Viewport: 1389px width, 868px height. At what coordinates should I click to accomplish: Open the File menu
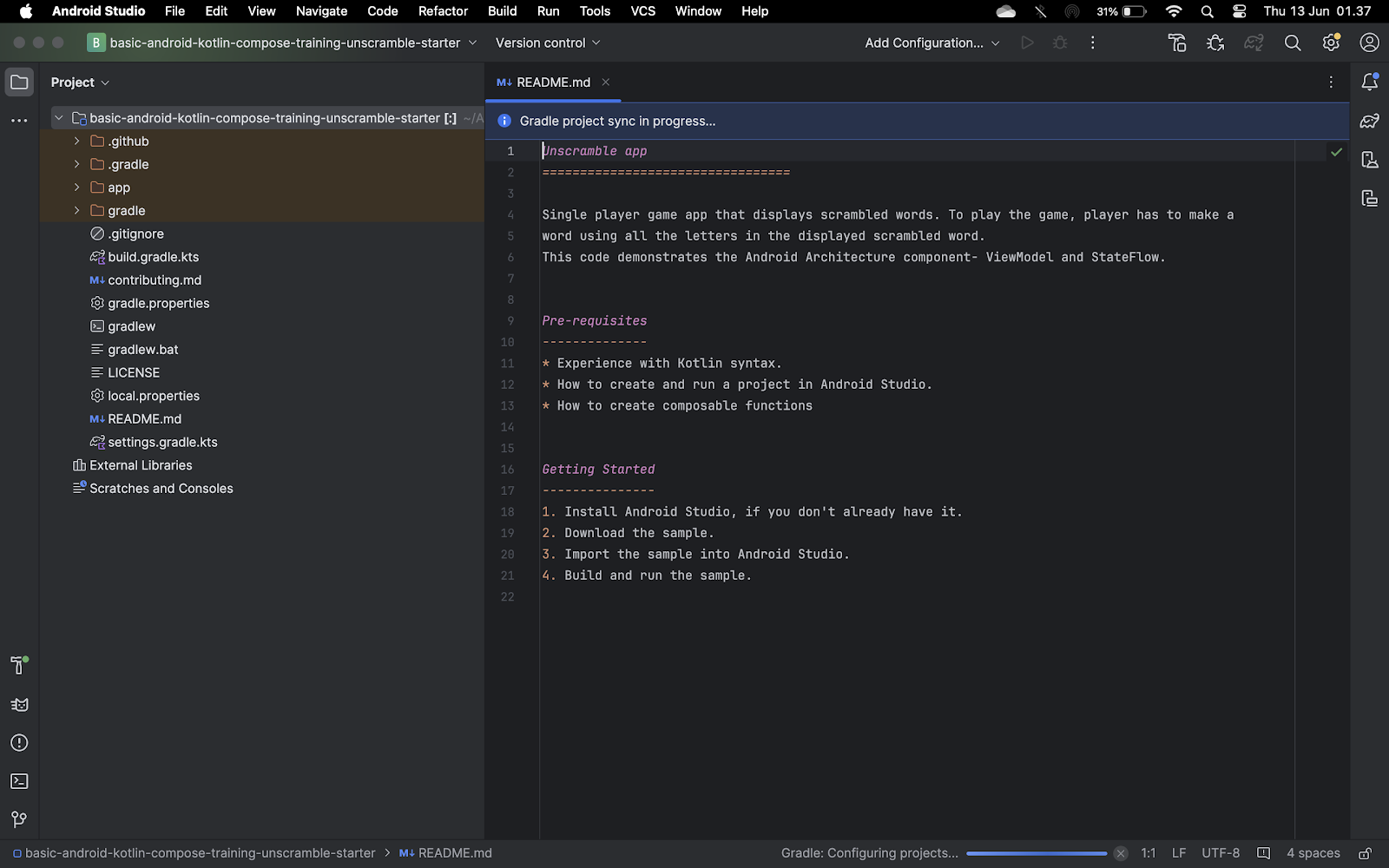tap(174, 11)
